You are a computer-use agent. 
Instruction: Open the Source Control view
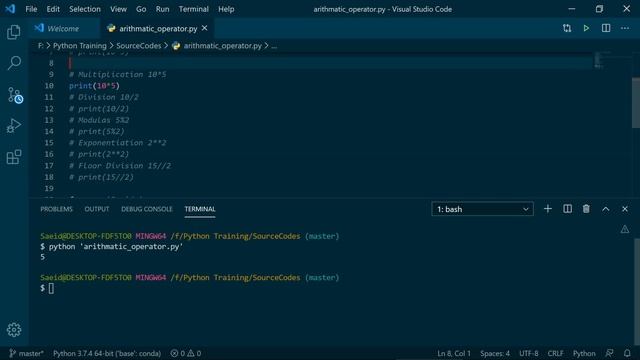(x=15, y=95)
